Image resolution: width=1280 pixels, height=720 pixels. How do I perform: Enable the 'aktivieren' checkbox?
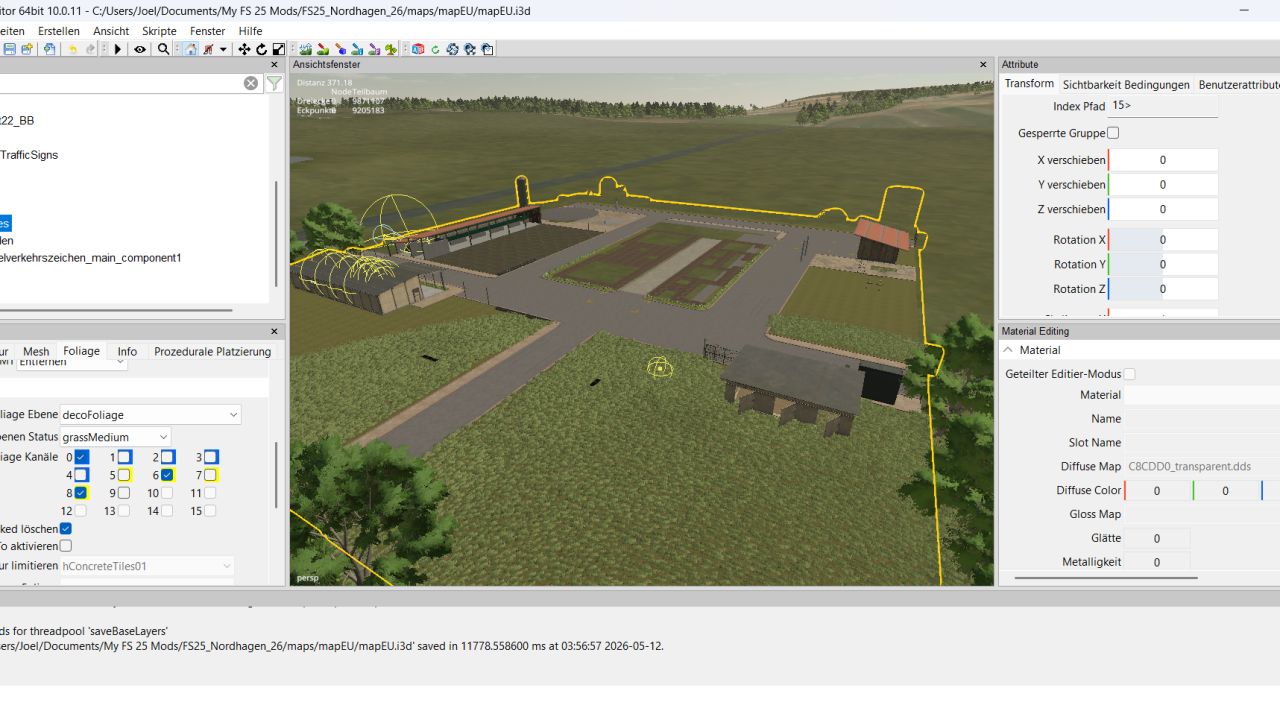click(x=66, y=546)
